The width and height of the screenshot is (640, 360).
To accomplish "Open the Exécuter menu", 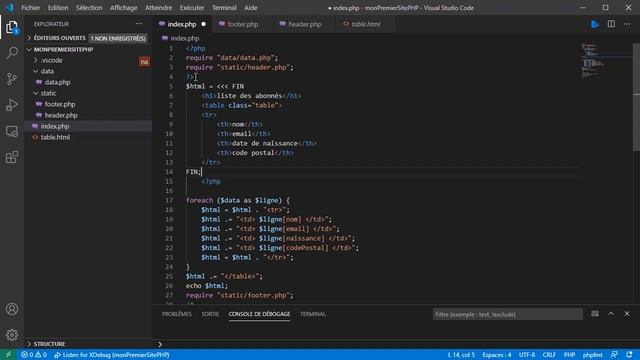I will (192, 7).
